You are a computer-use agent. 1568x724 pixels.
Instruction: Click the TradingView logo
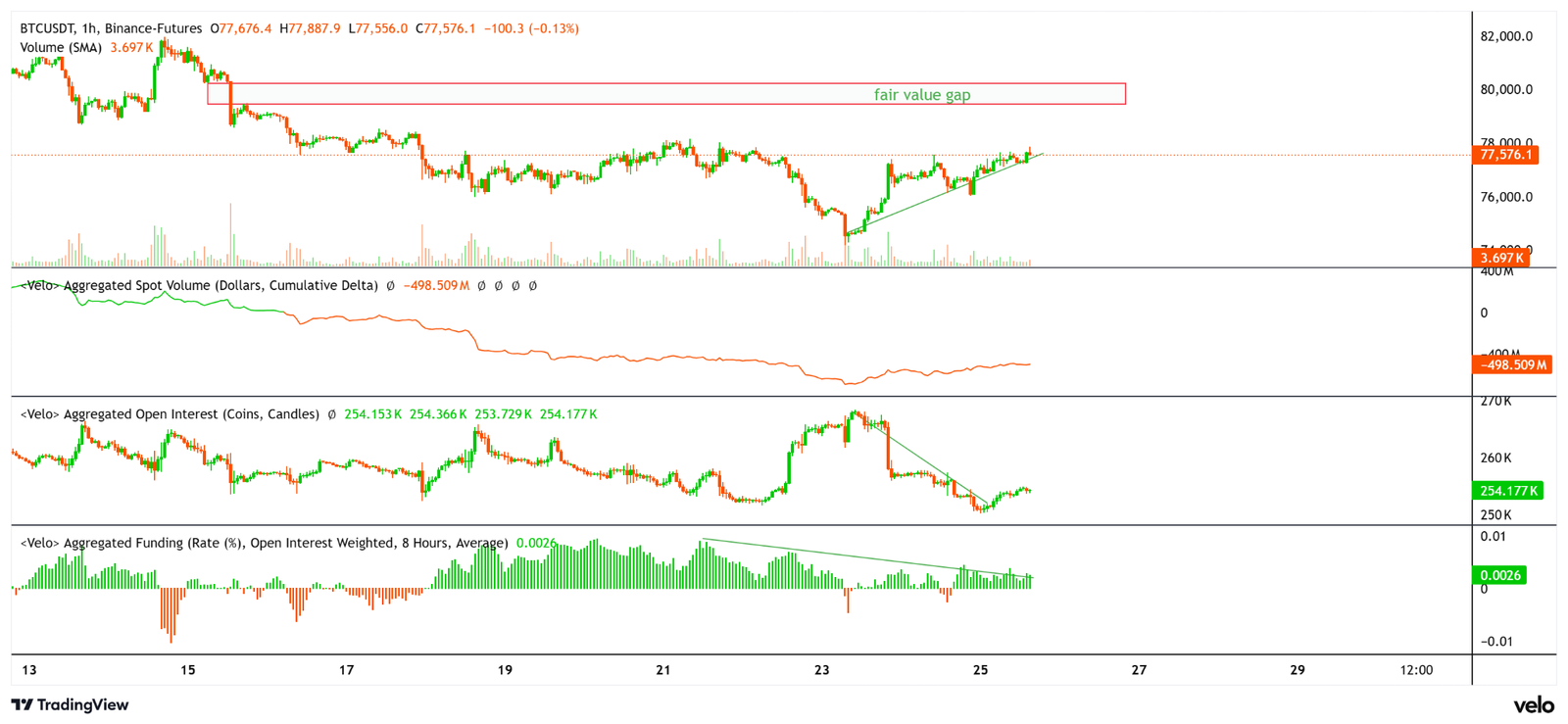(x=70, y=704)
